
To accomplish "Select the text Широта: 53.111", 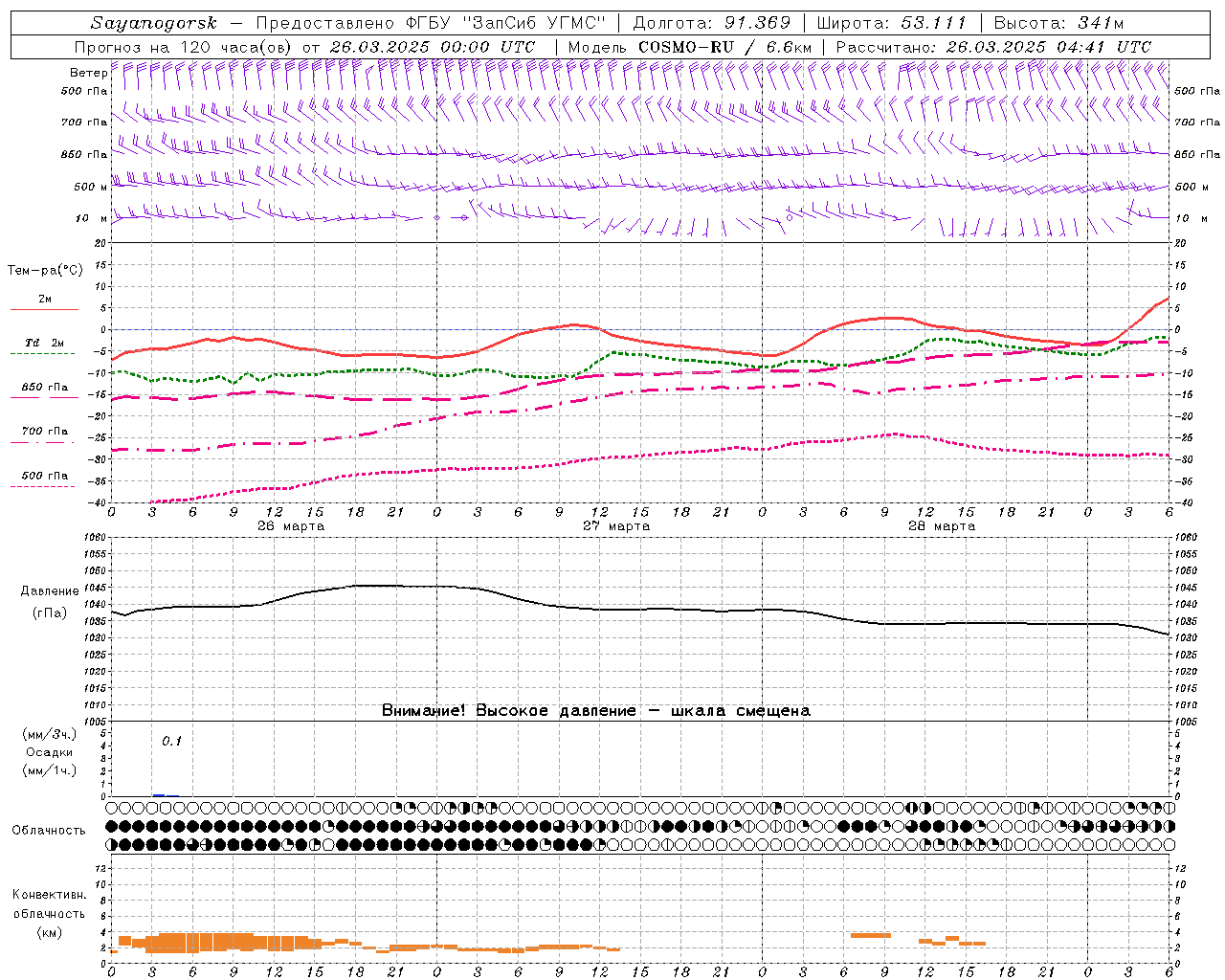I will coord(891,23).
